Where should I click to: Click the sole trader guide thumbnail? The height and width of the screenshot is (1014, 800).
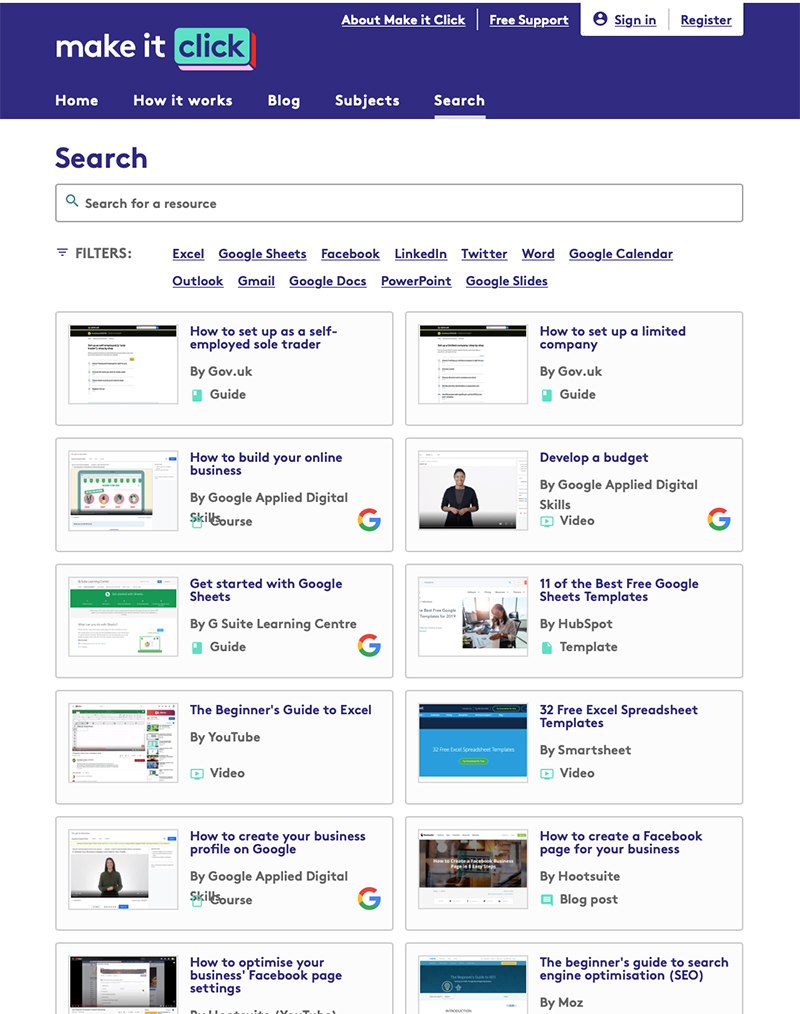[x=123, y=365]
